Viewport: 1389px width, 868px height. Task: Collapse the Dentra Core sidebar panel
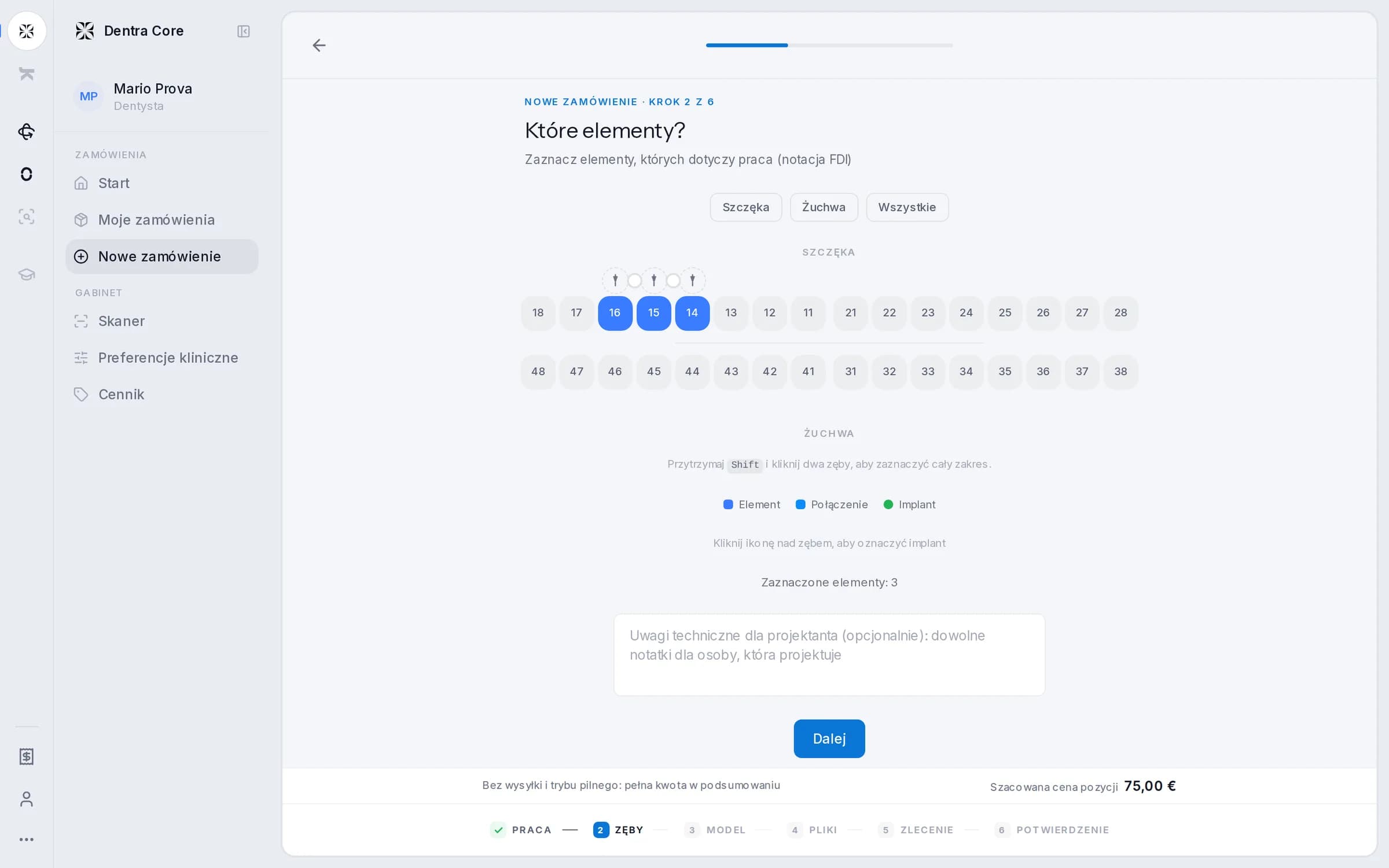coord(243,31)
